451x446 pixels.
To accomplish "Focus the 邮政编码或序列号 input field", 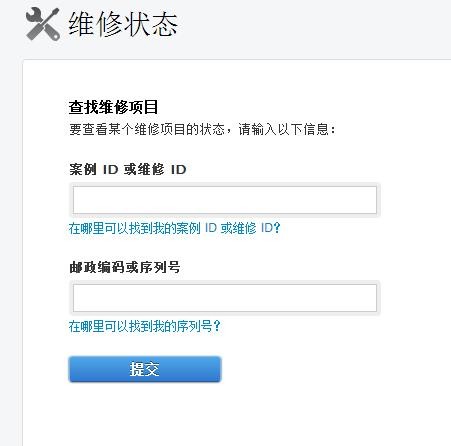I will [x=225, y=298].
